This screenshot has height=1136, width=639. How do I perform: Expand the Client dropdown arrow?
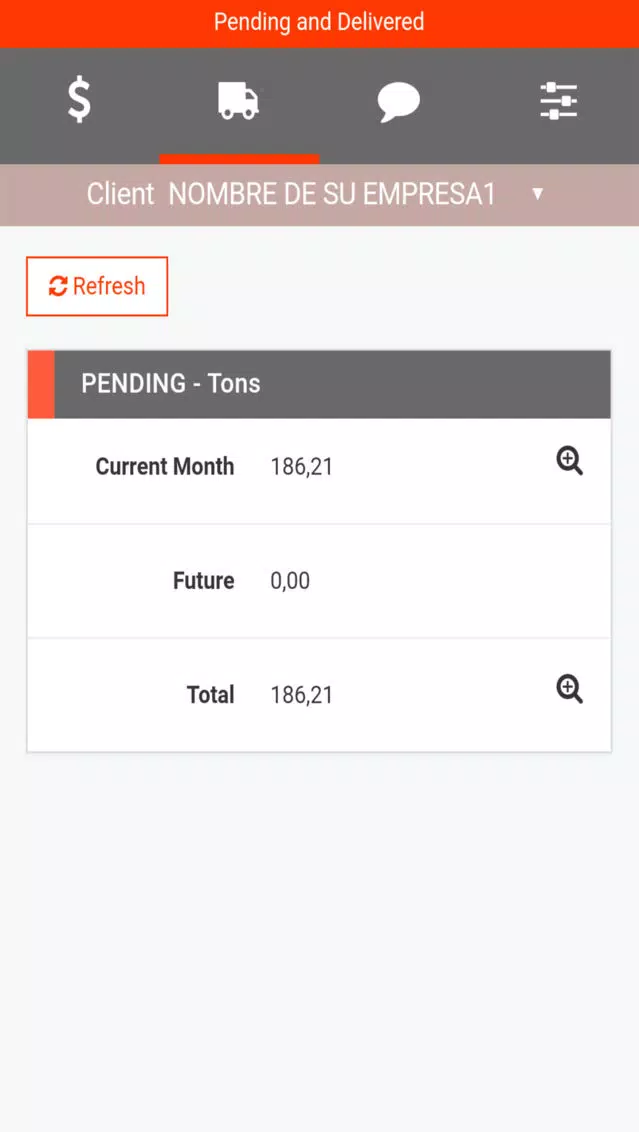[x=538, y=193]
